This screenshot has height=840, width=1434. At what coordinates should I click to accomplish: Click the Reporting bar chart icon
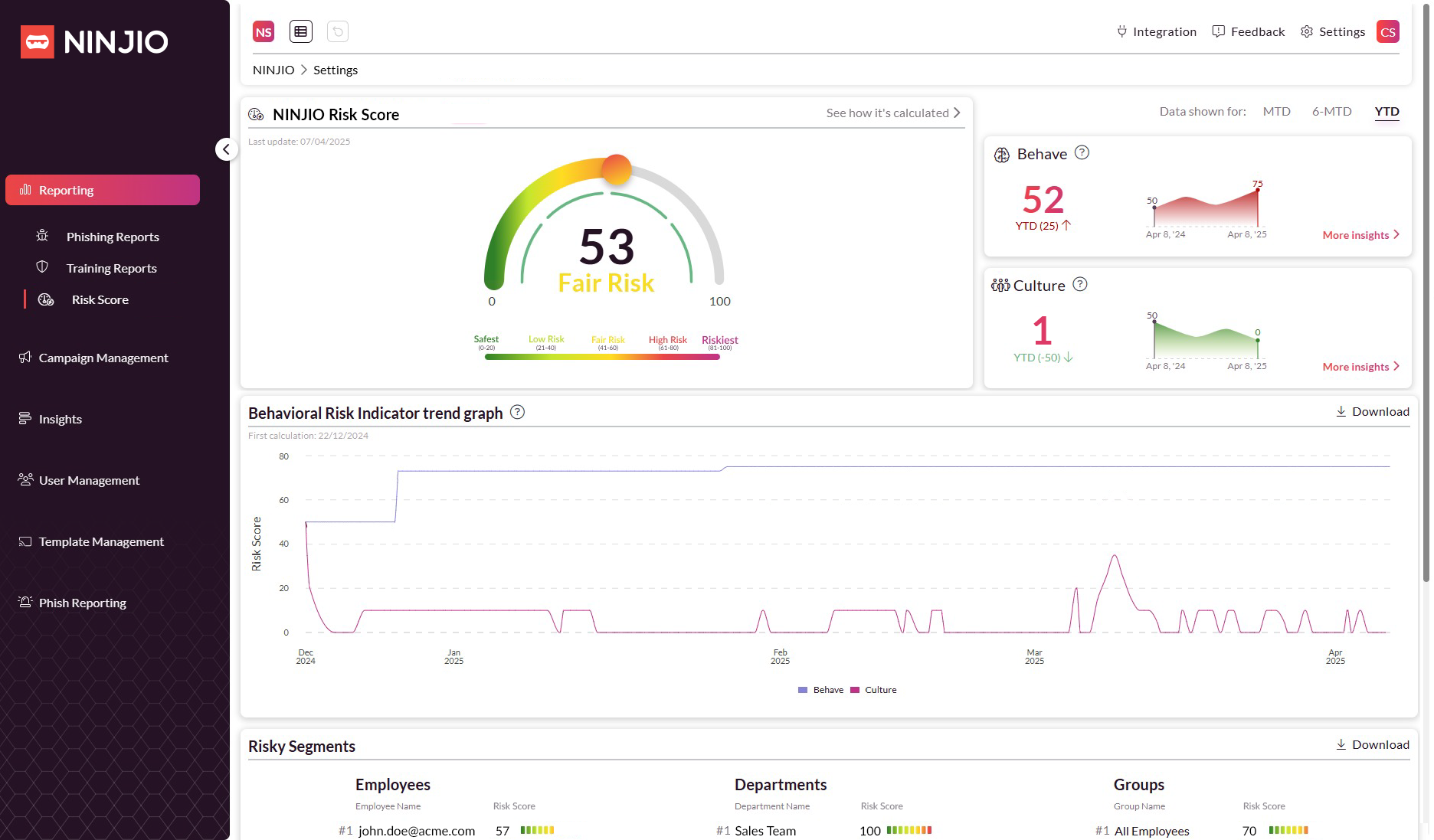25,189
